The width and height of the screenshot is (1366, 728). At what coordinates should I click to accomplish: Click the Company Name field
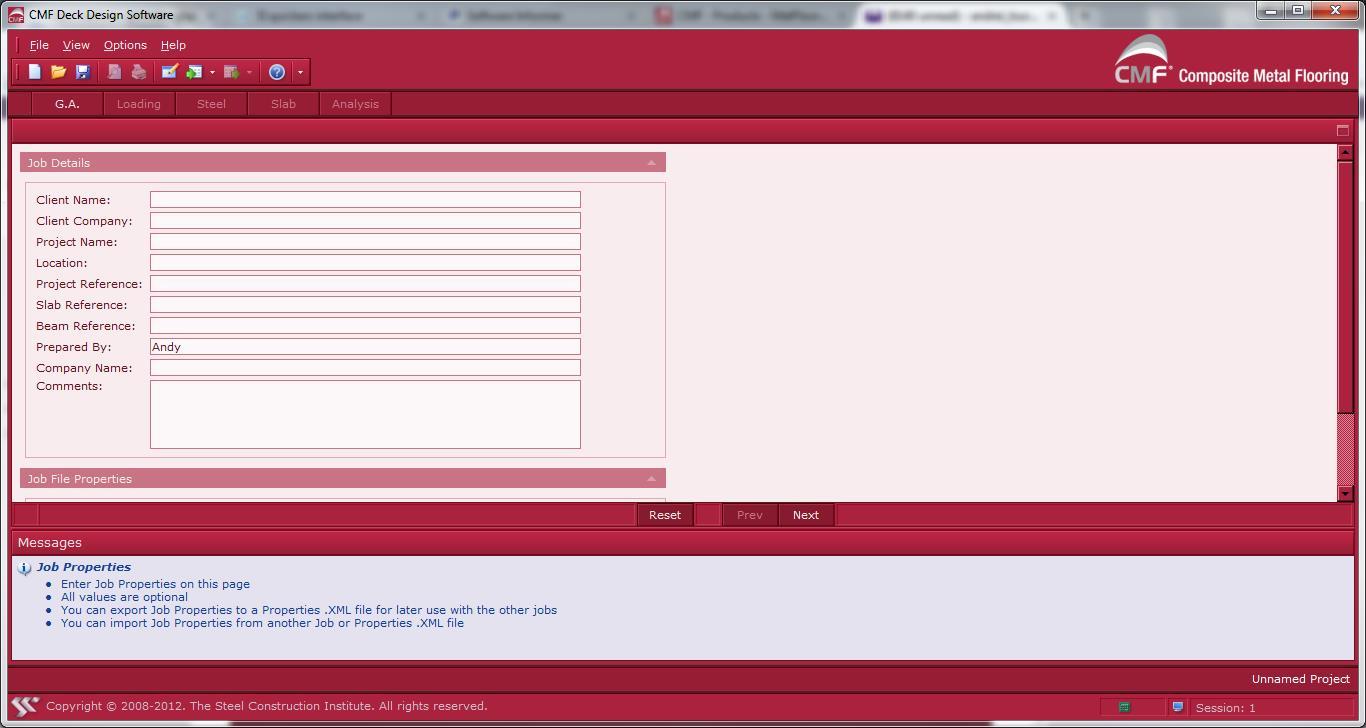pos(365,368)
